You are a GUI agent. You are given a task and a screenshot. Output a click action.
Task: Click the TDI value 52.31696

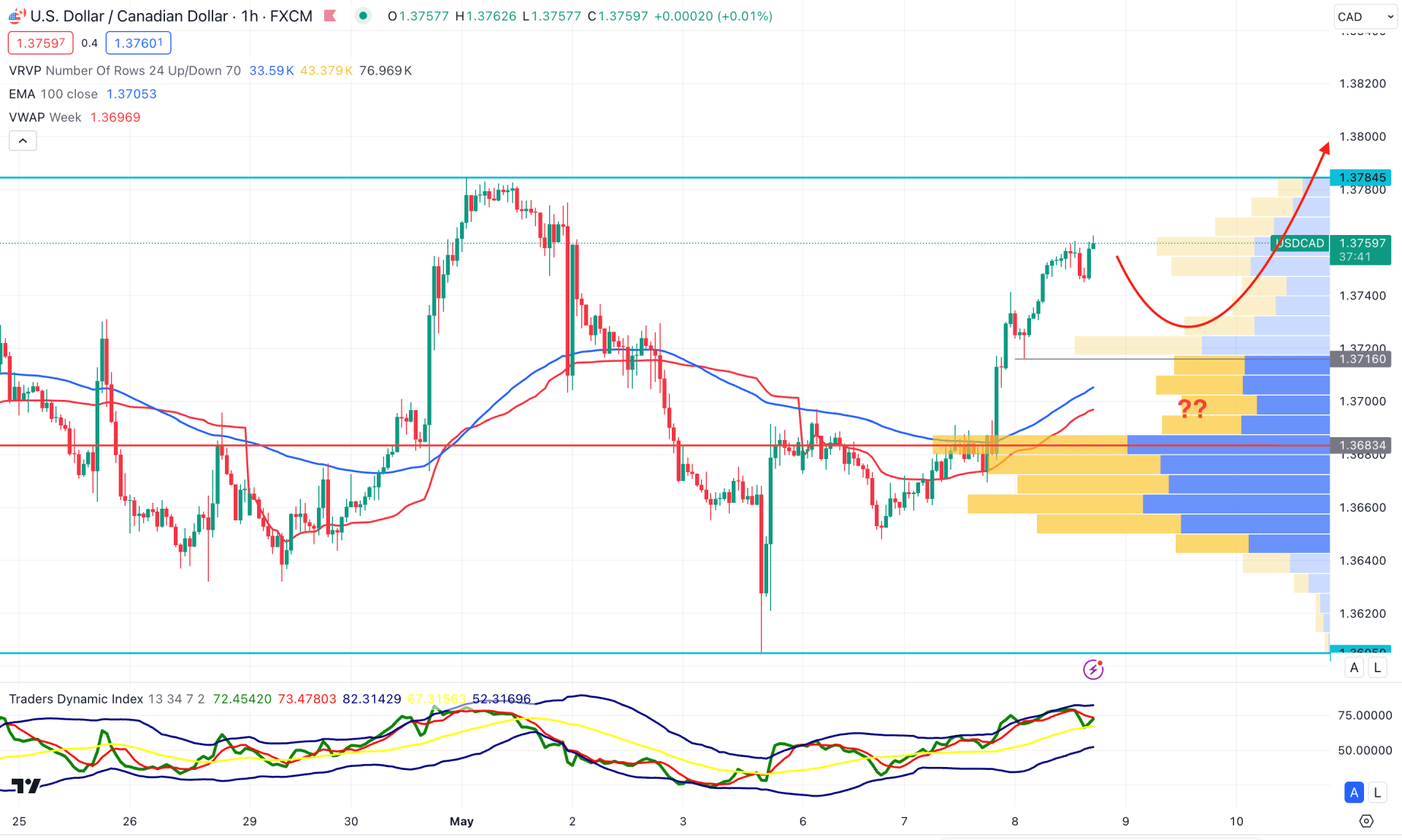point(502,699)
